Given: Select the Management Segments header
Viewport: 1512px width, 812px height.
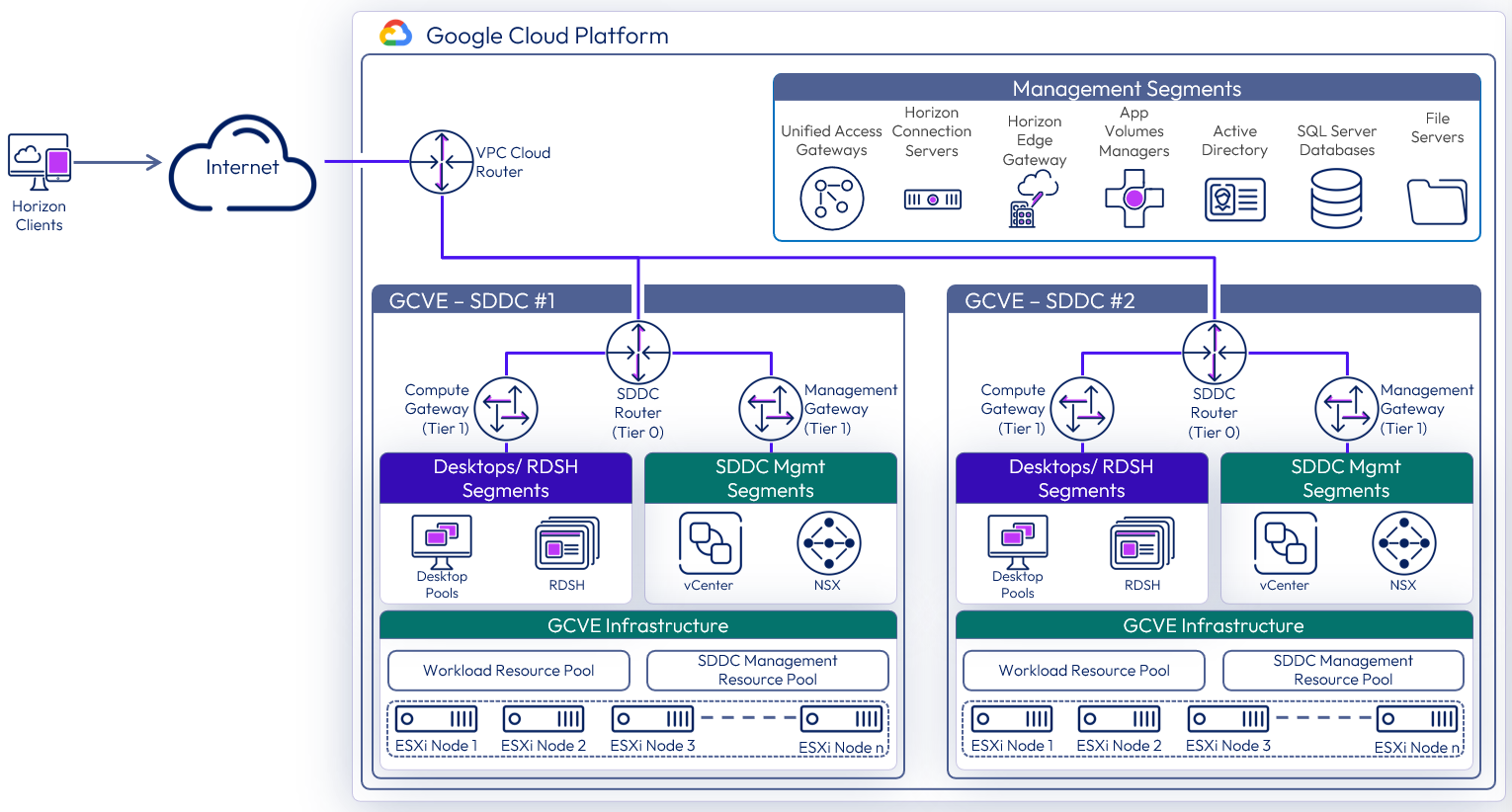Looking at the screenshot, I should [x=1127, y=89].
